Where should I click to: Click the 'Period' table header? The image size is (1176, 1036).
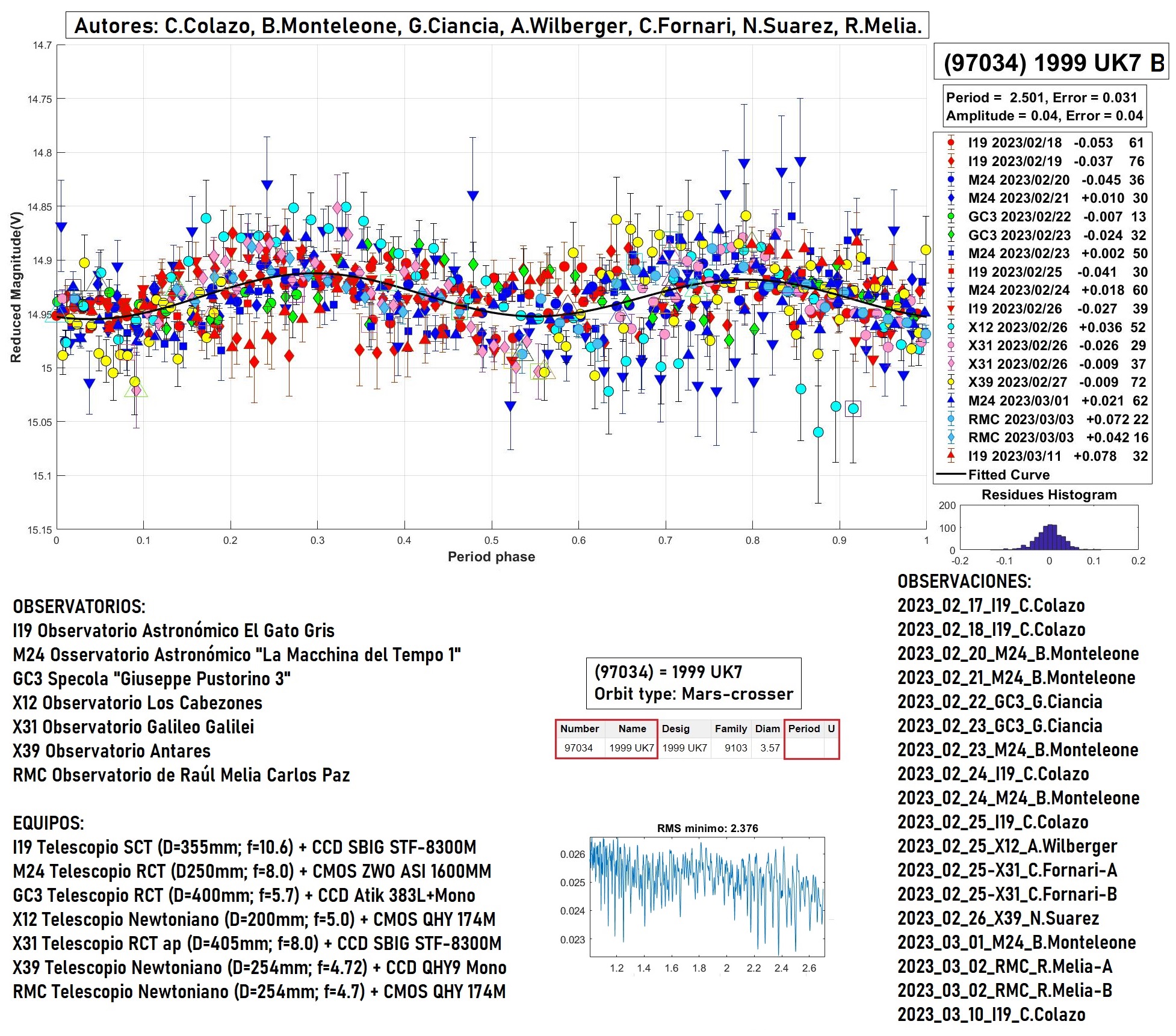coord(804,729)
